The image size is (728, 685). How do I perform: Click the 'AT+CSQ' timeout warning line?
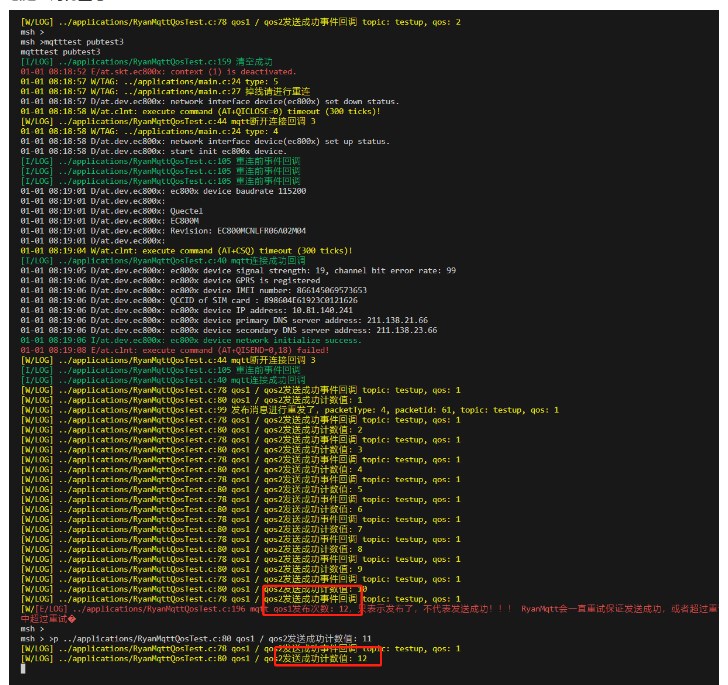[x=187, y=251]
